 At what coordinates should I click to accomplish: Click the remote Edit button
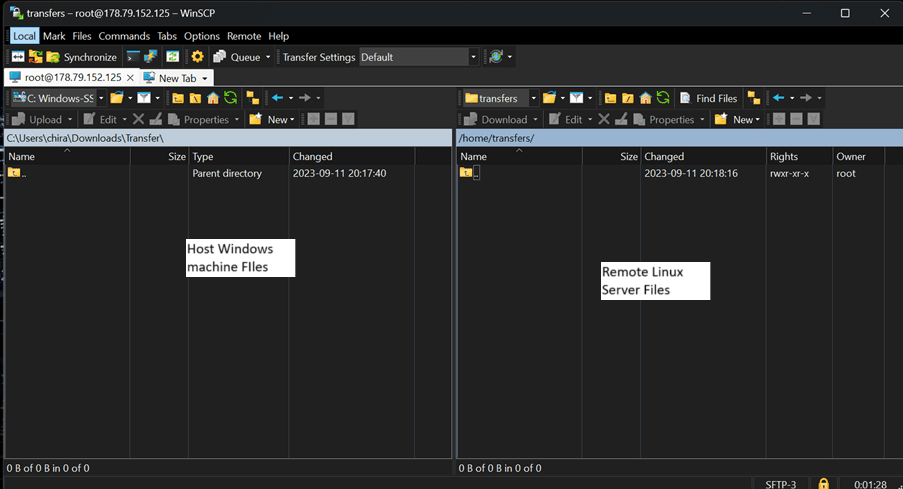[x=566, y=119]
